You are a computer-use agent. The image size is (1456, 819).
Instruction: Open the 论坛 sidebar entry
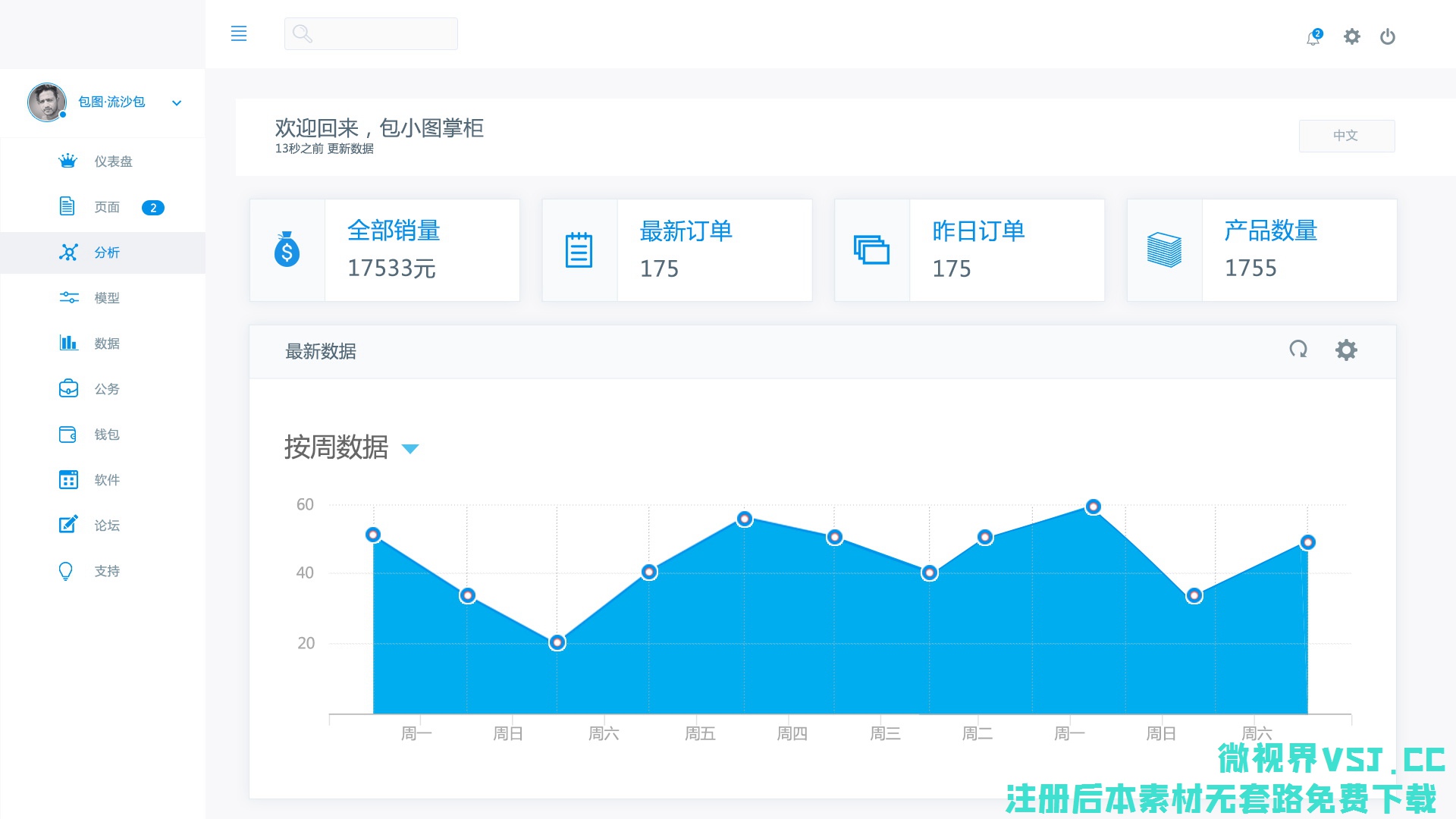tap(107, 526)
